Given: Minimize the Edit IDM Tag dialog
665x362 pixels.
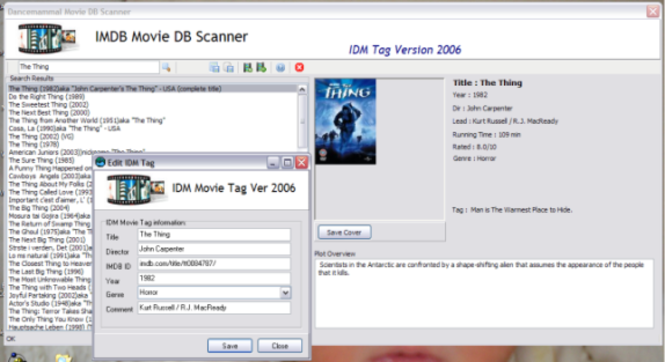Looking at the screenshot, I should pyautogui.click(x=273, y=162).
